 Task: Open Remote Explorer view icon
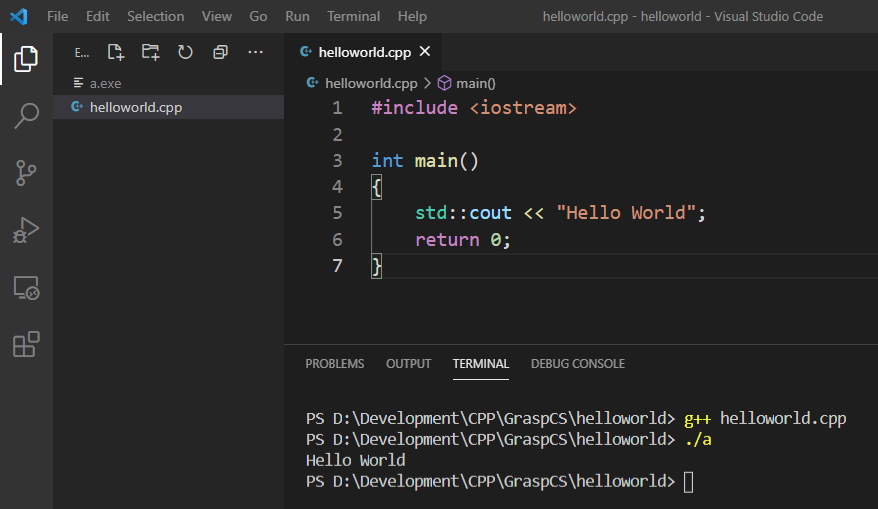pos(26,288)
